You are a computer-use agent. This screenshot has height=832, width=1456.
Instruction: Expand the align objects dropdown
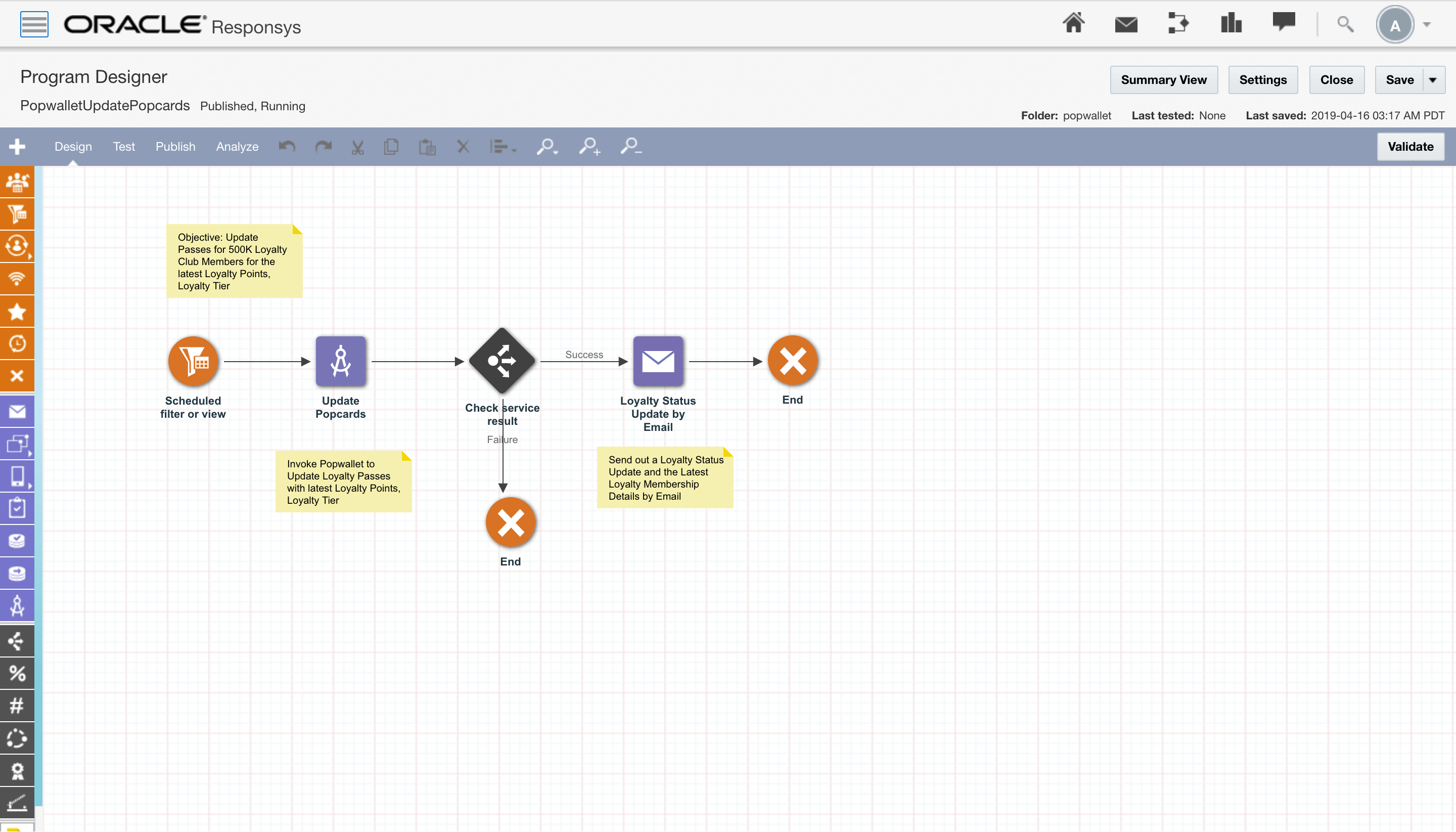click(x=503, y=147)
